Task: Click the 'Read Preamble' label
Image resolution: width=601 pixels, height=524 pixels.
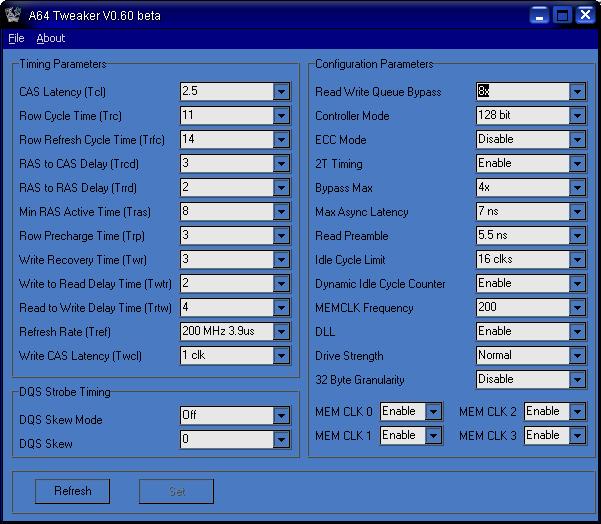Action: (352, 236)
